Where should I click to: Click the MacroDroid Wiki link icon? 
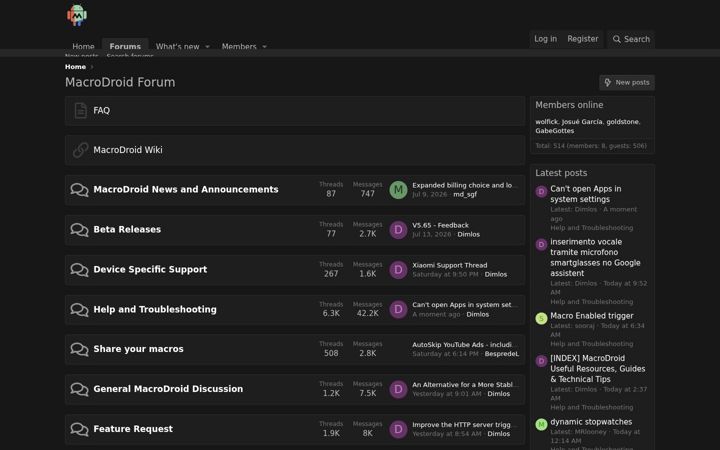[x=80, y=150]
